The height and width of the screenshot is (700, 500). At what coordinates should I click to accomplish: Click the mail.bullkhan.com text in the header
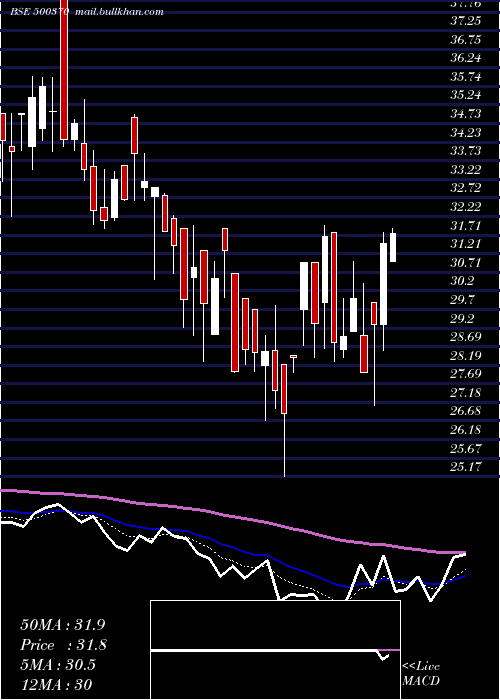(x=119, y=12)
